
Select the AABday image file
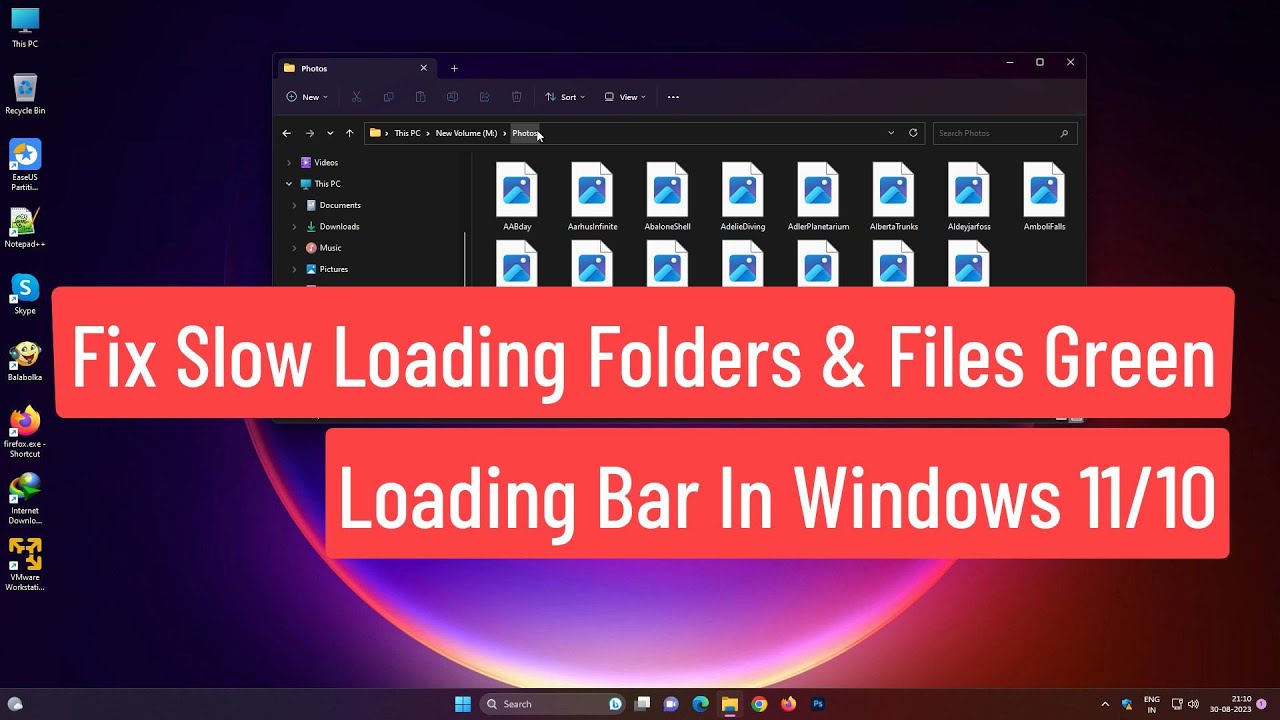pyautogui.click(x=517, y=197)
